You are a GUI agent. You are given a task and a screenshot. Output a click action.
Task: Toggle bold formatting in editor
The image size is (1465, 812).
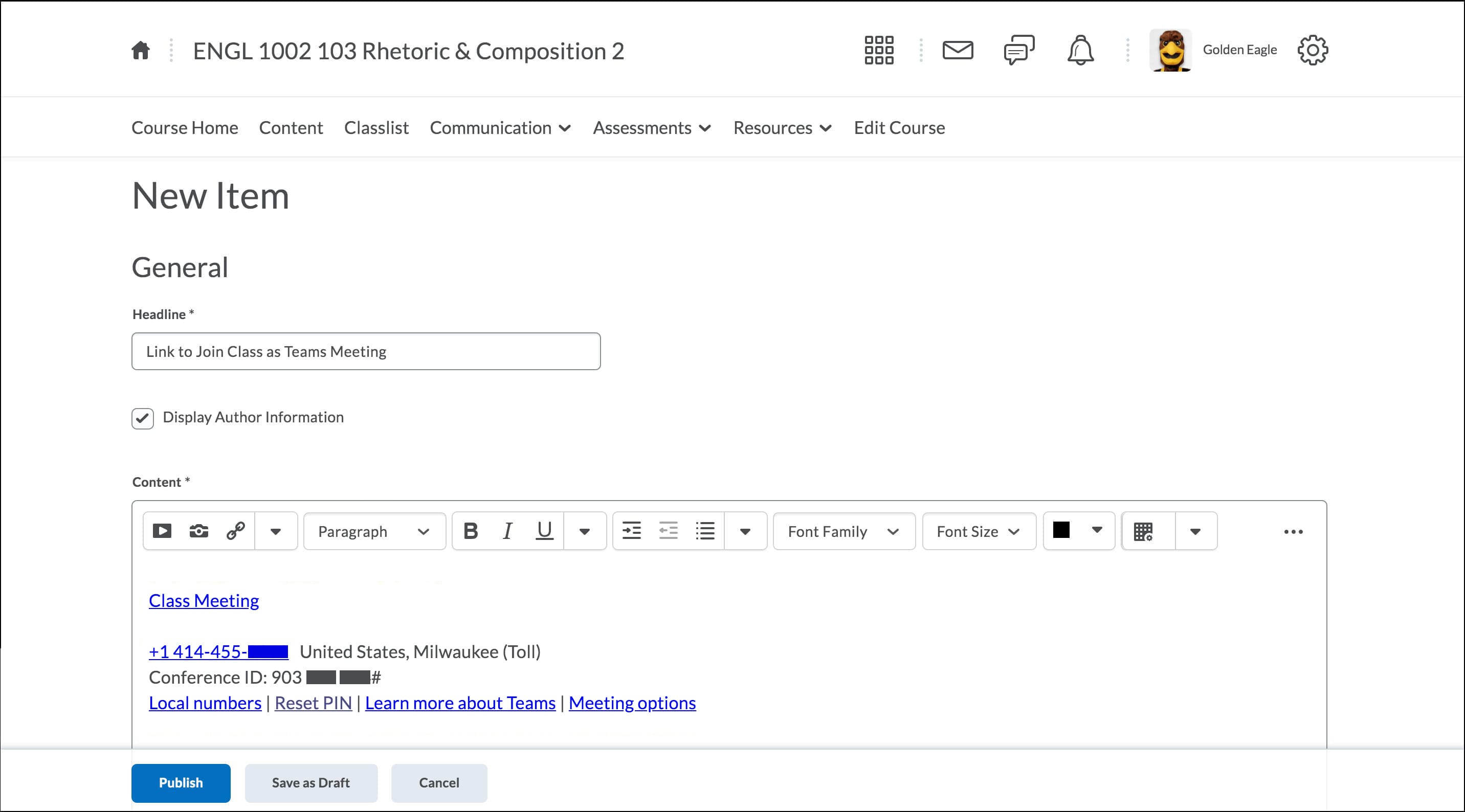(470, 531)
